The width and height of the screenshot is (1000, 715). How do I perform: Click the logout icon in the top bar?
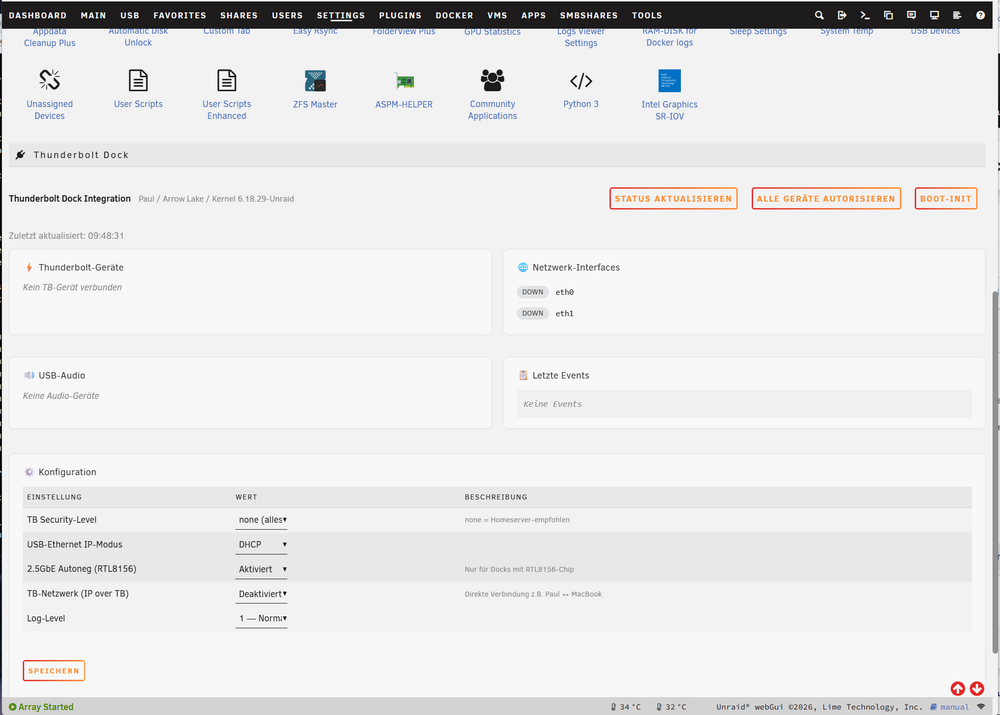(842, 15)
